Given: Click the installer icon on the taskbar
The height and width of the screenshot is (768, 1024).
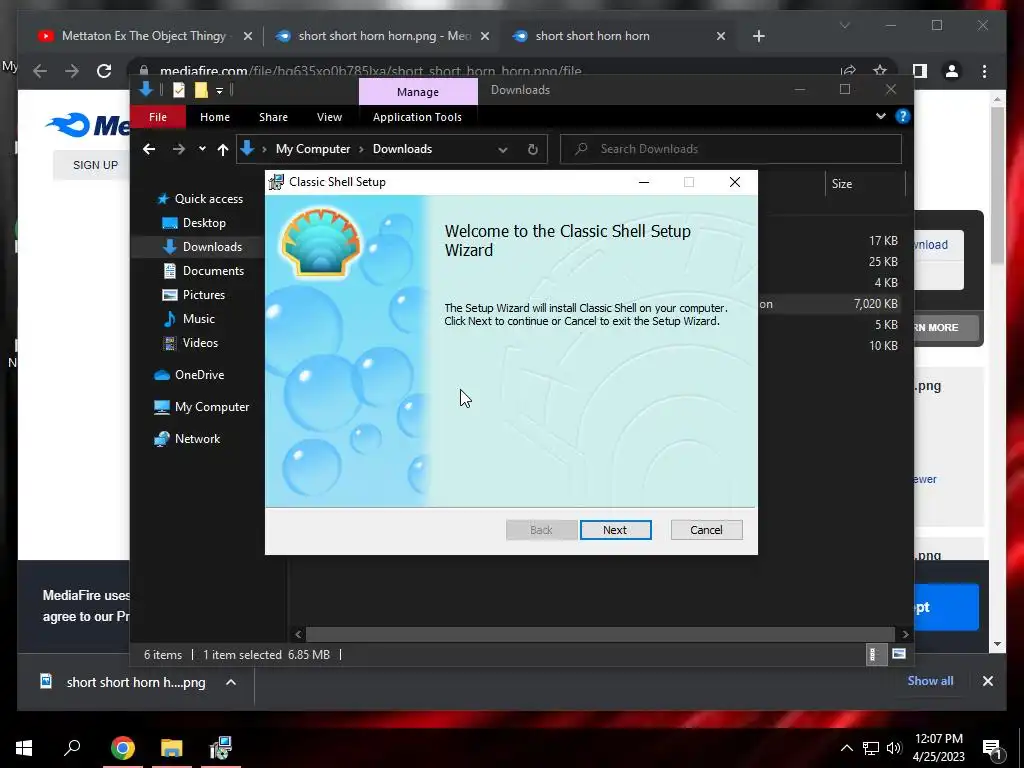Looking at the screenshot, I should (221, 747).
